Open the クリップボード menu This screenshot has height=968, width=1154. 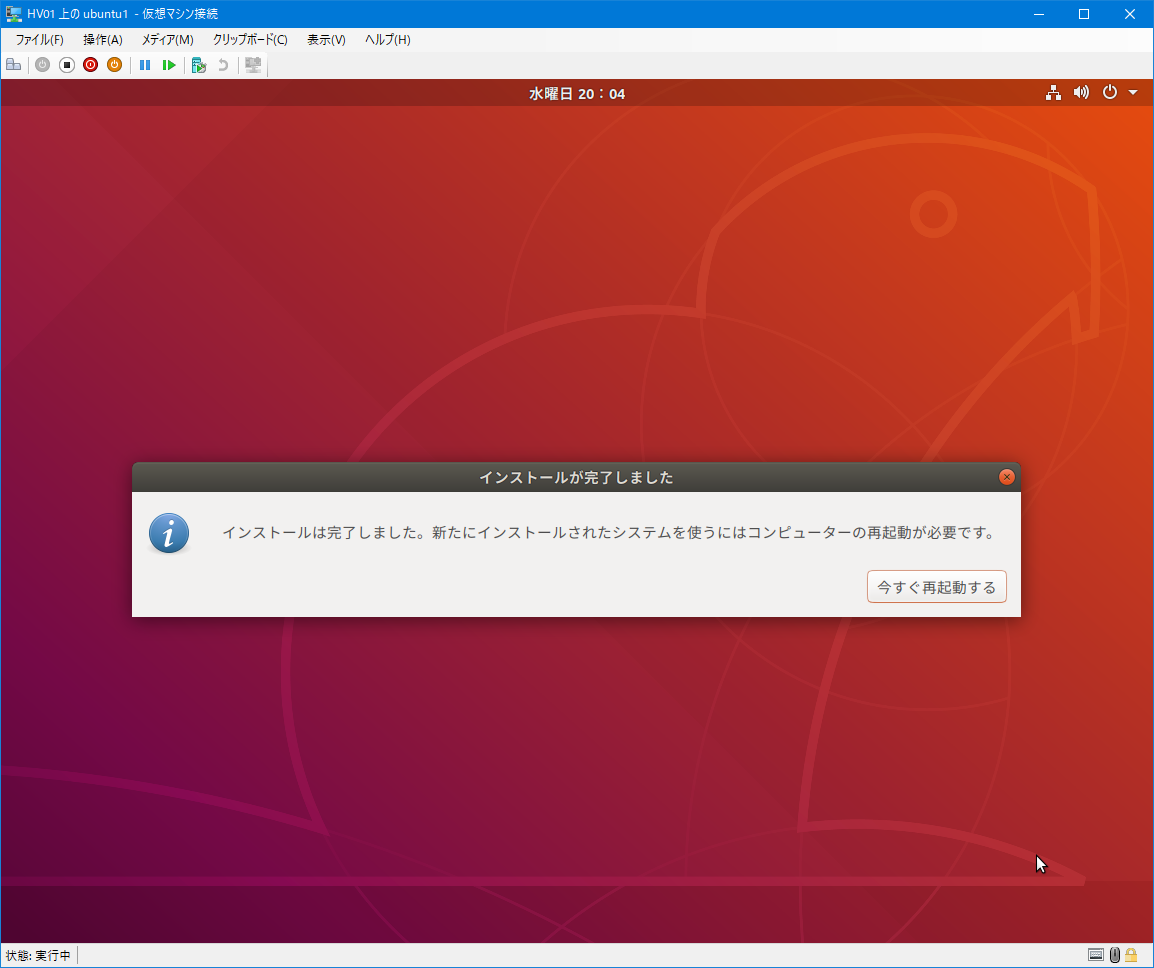coord(248,40)
